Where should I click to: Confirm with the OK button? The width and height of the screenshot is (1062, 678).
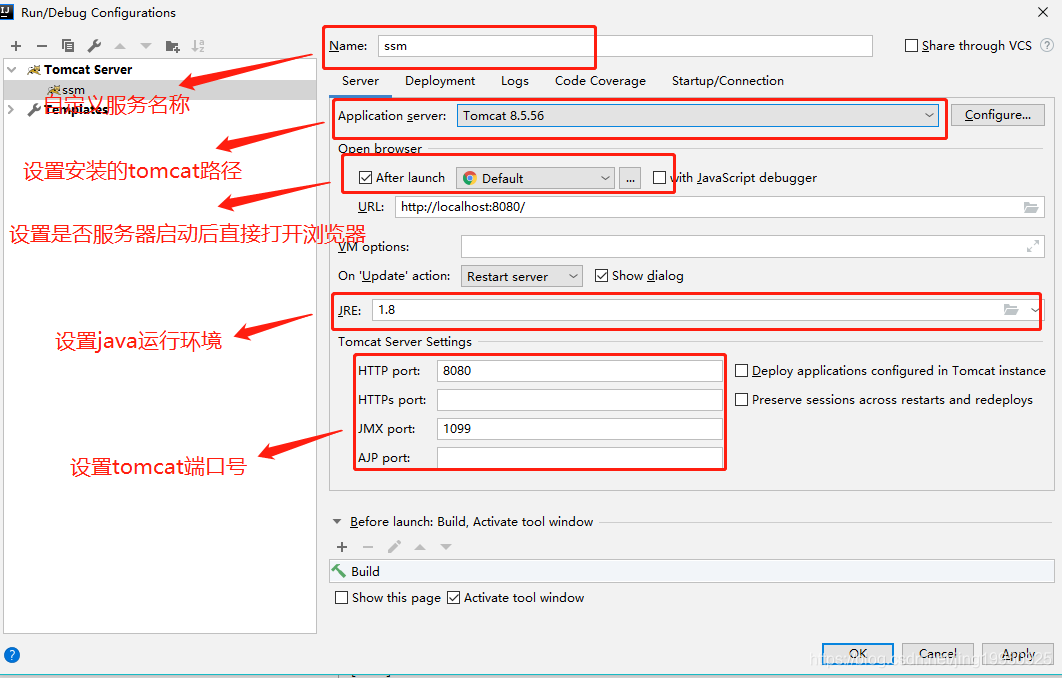pyautogui.click(x=858, y=654)
